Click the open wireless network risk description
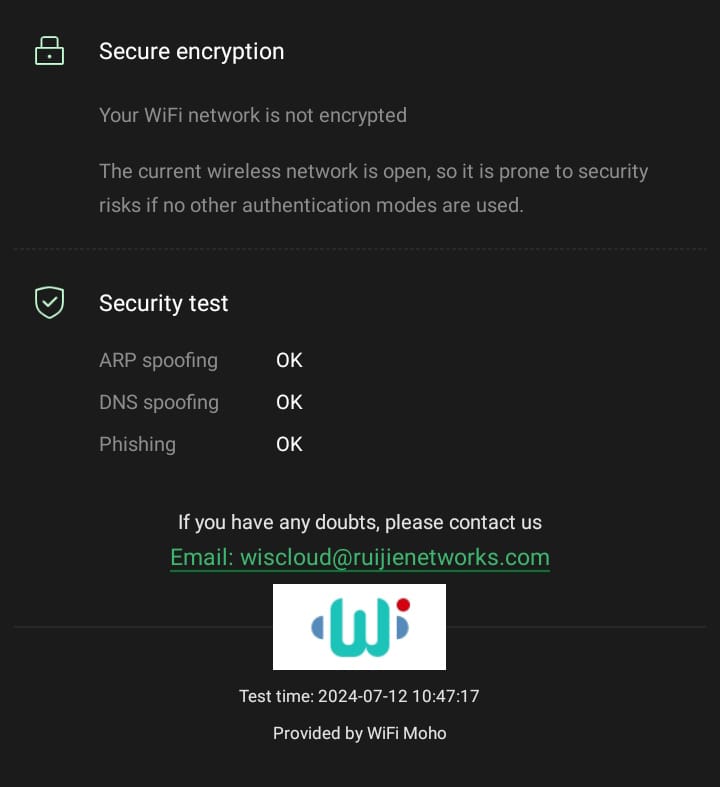This screenshot has width=720, height=787. (x=373, y=188)
